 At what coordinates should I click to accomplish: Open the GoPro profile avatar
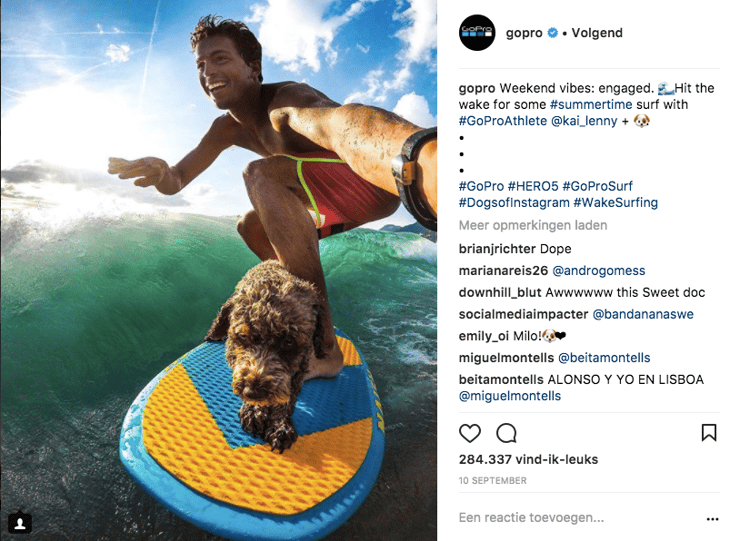pos(477,33)
